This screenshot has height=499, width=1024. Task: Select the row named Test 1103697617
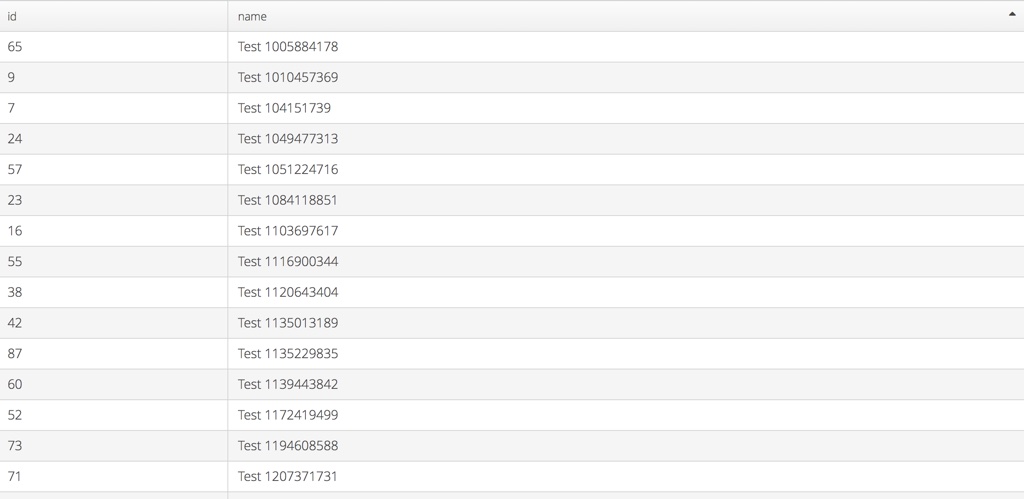(288, 231)
